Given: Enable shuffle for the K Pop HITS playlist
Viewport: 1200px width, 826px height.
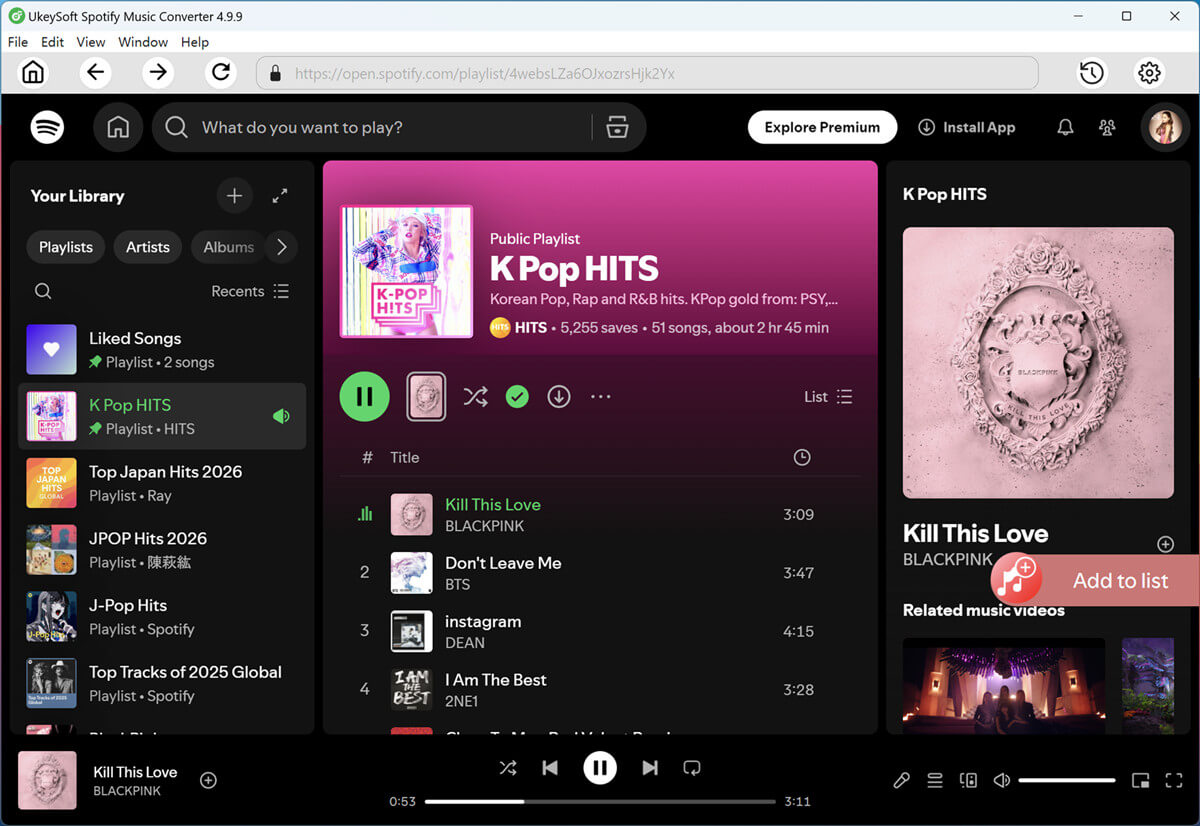Looking at the screenshot, I should click(x=475, y=396).
